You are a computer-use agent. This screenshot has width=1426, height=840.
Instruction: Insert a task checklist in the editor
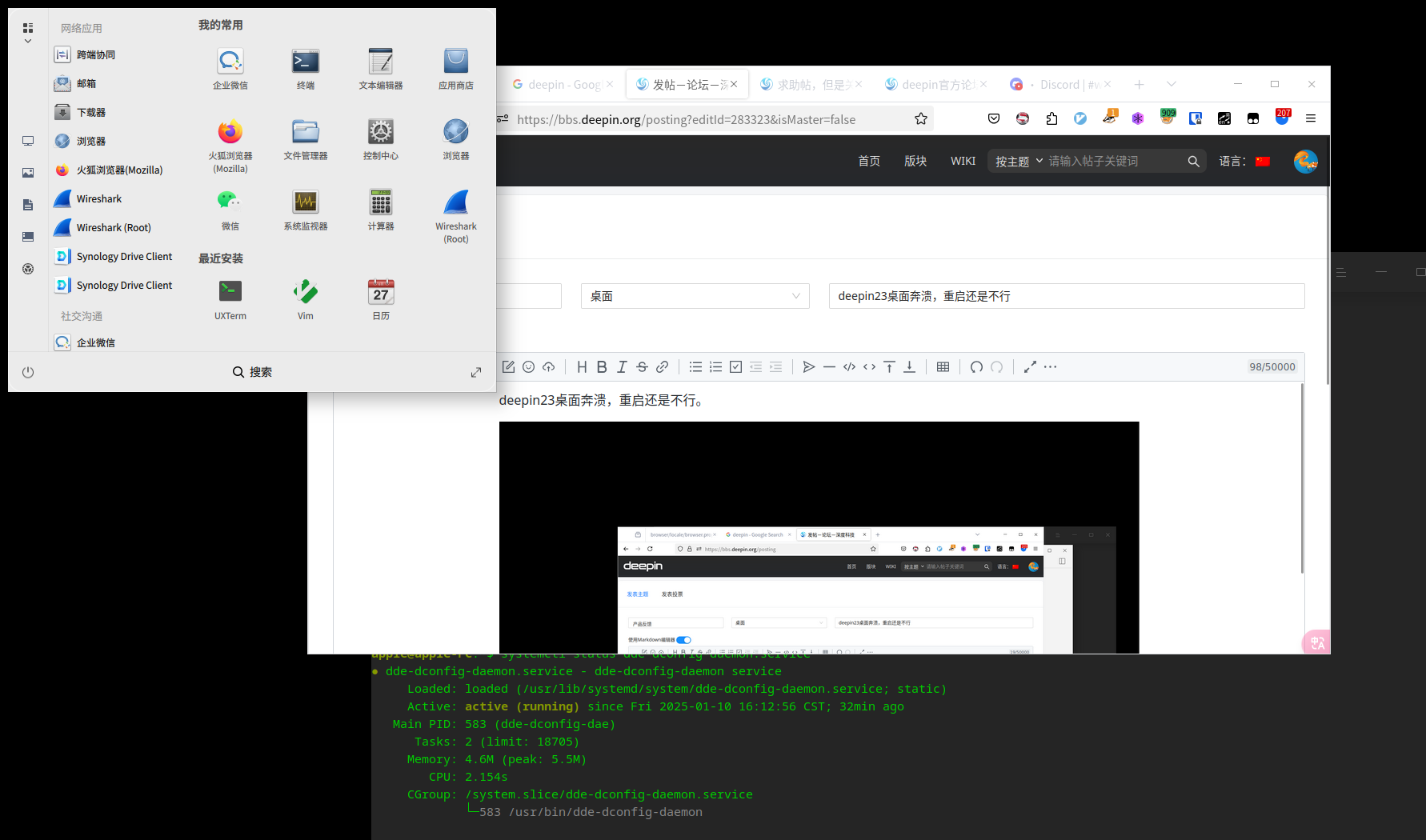pyautogui.click(x=735, y=366)
